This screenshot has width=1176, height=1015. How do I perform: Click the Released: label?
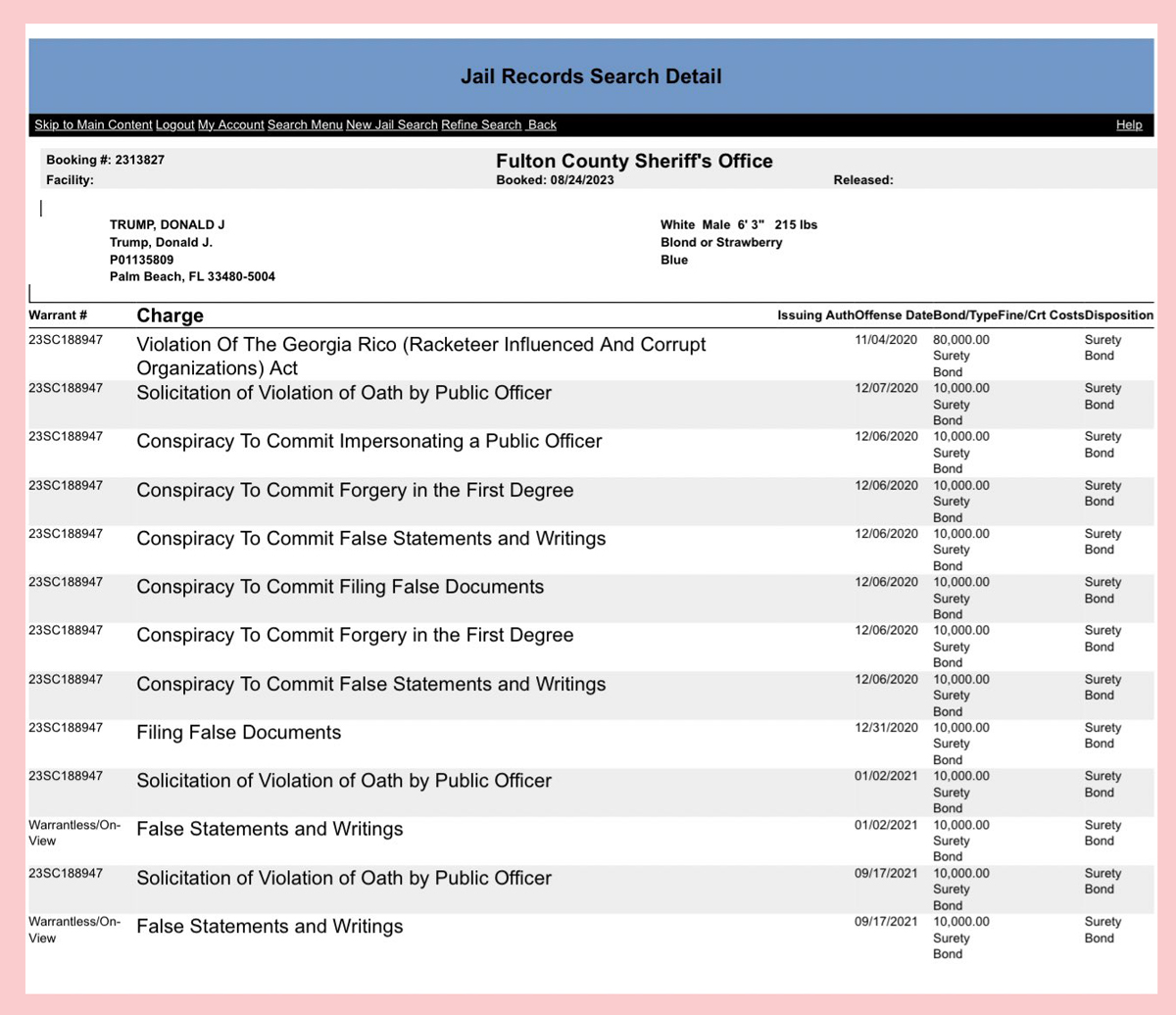tap(862, 180)
